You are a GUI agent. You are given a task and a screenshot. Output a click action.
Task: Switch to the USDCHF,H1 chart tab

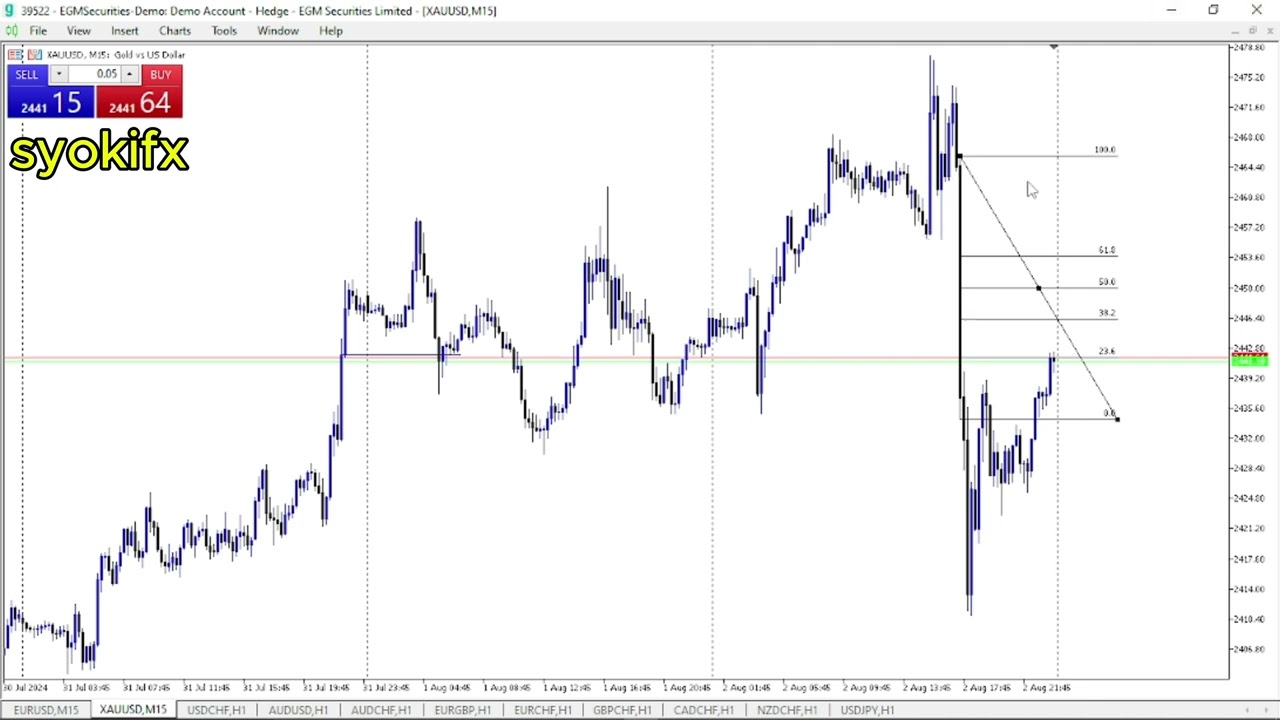click(x=216, y=710)
